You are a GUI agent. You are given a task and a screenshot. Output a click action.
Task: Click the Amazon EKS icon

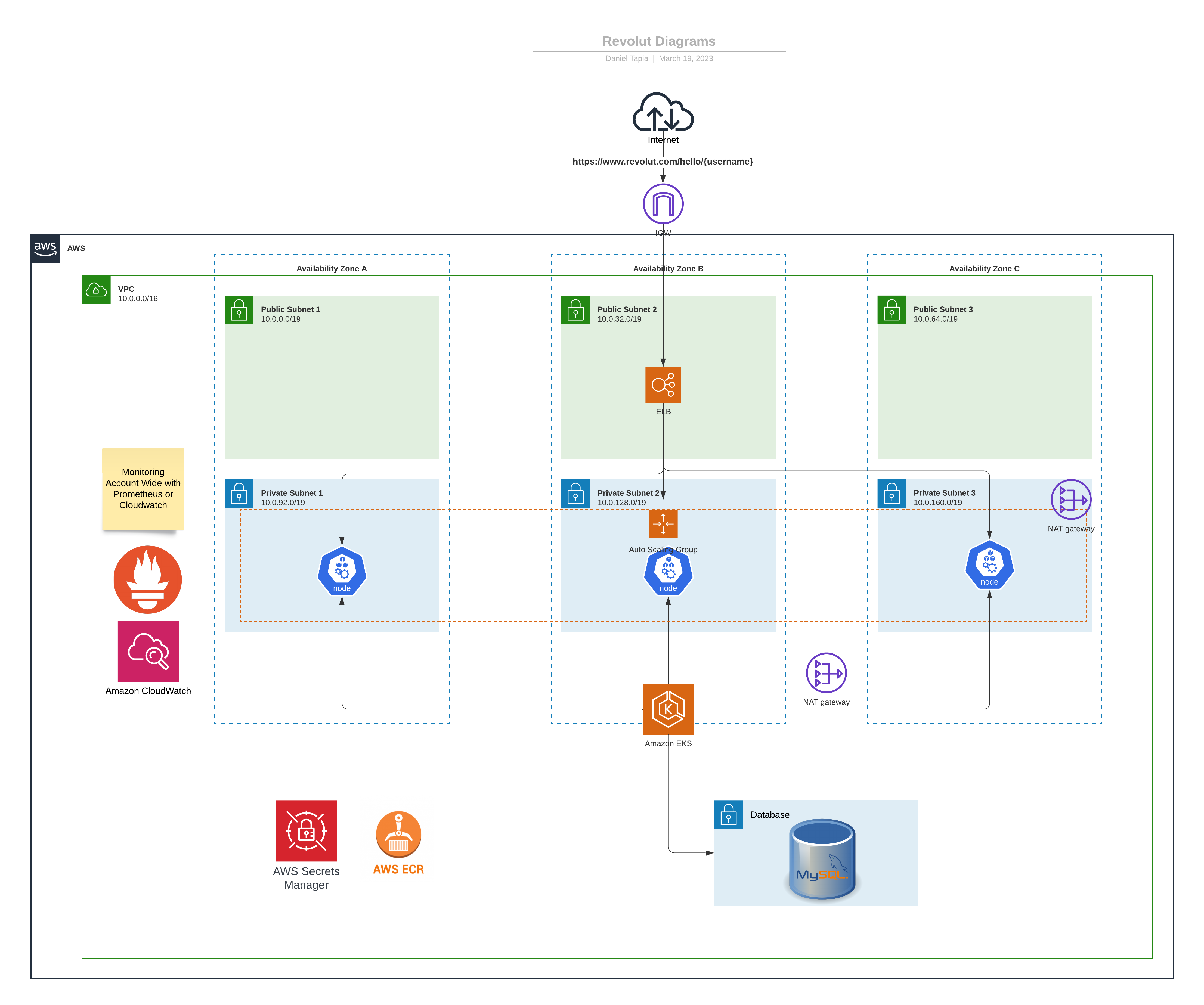pos(668,709)
